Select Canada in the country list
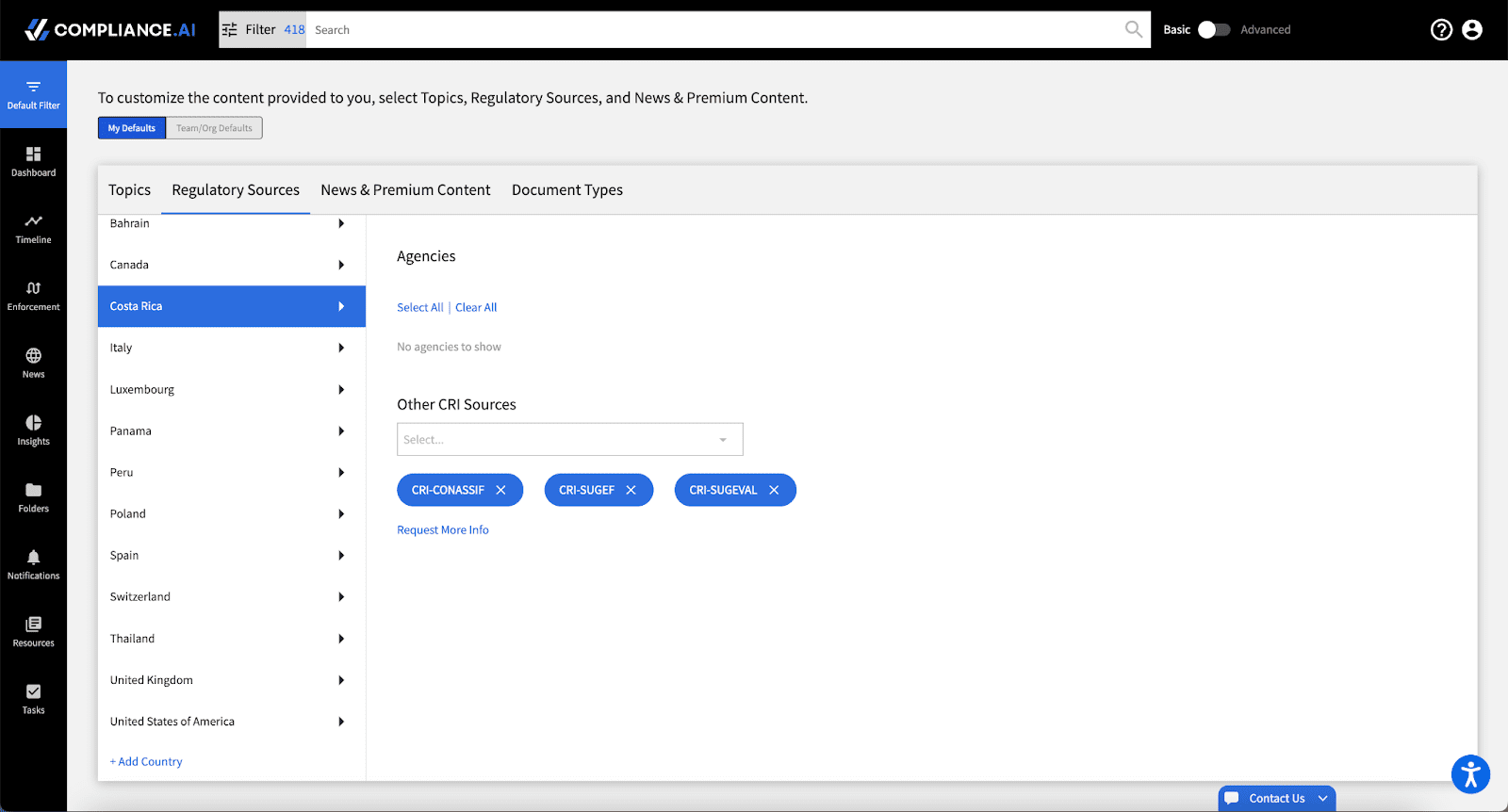This screenshot has width=1508, height=812. click(x=232, y=265)
